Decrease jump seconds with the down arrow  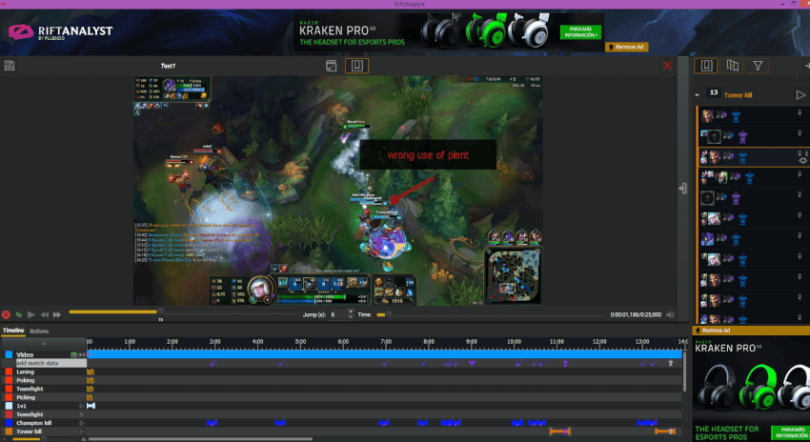pos(351,317)
